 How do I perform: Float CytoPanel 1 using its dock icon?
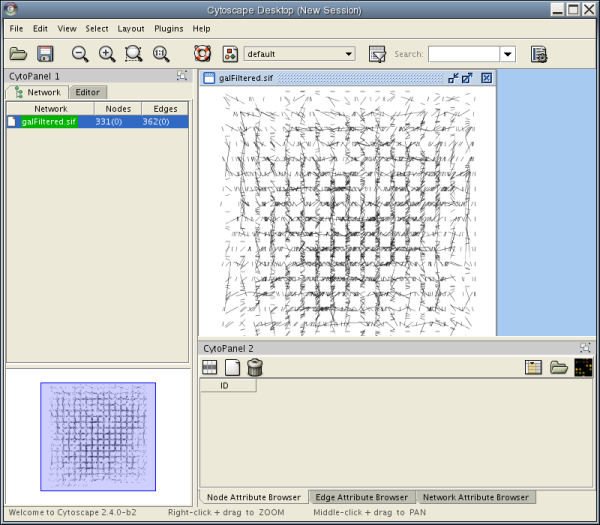click(182, 76)
